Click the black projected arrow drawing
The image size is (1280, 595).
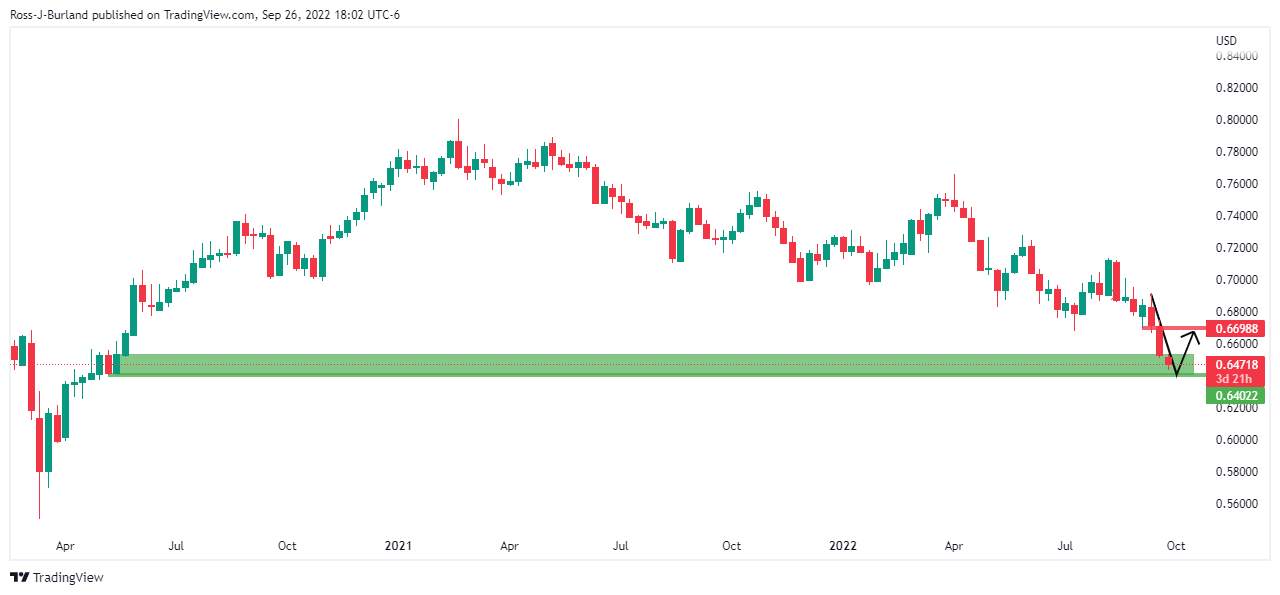pos(1173,335)
